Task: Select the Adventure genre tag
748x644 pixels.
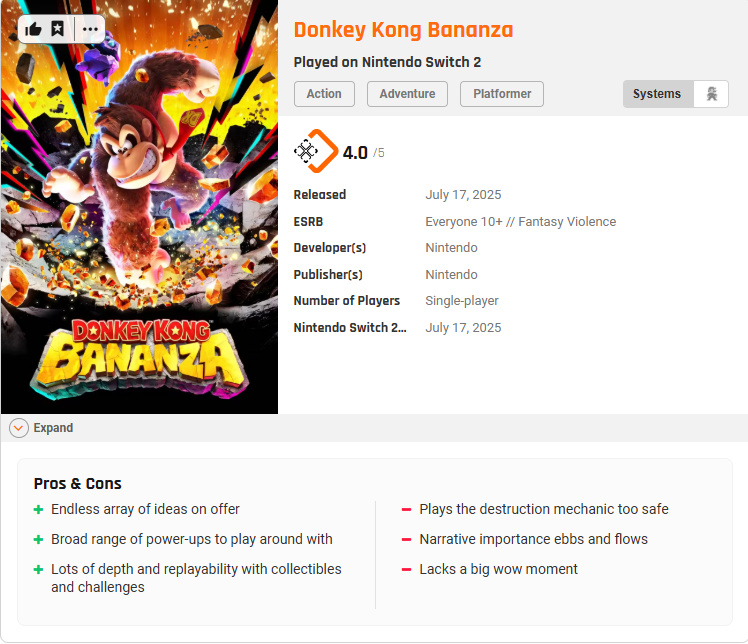Action: pos(407,94)
